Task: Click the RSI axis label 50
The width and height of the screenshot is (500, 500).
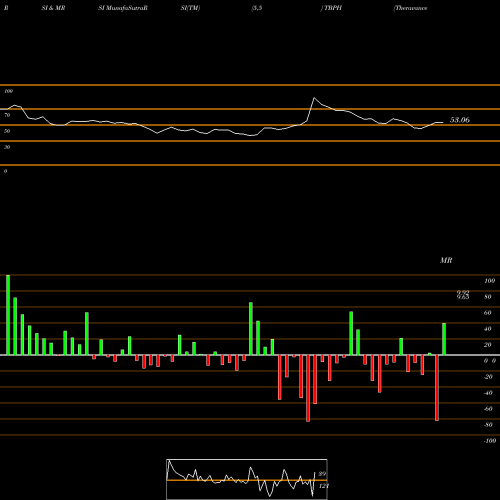Action: click(x=7, y=131)
